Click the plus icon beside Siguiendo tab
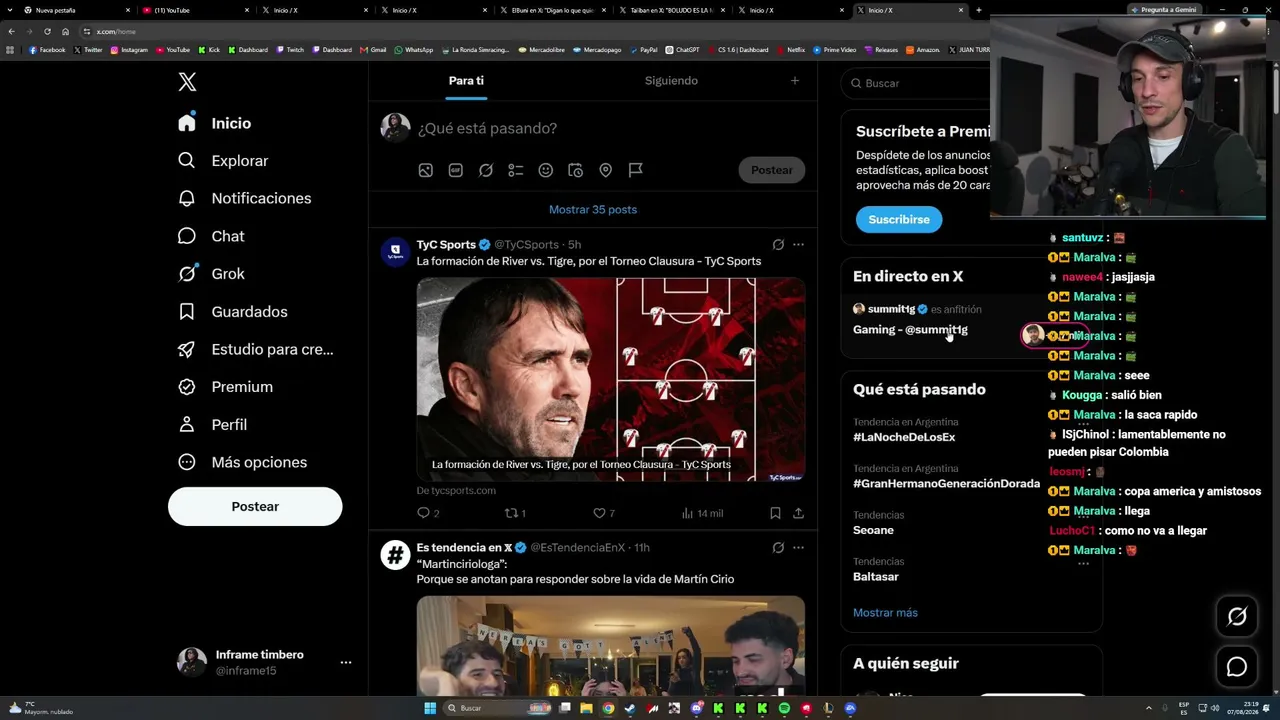This screenshot has width=1280, height=720. [795, 81]
